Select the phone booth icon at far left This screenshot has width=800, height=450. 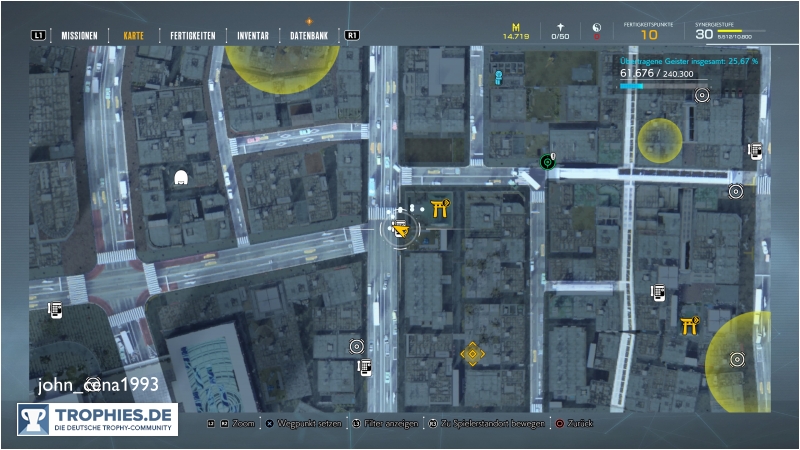(x=56, y=310)
